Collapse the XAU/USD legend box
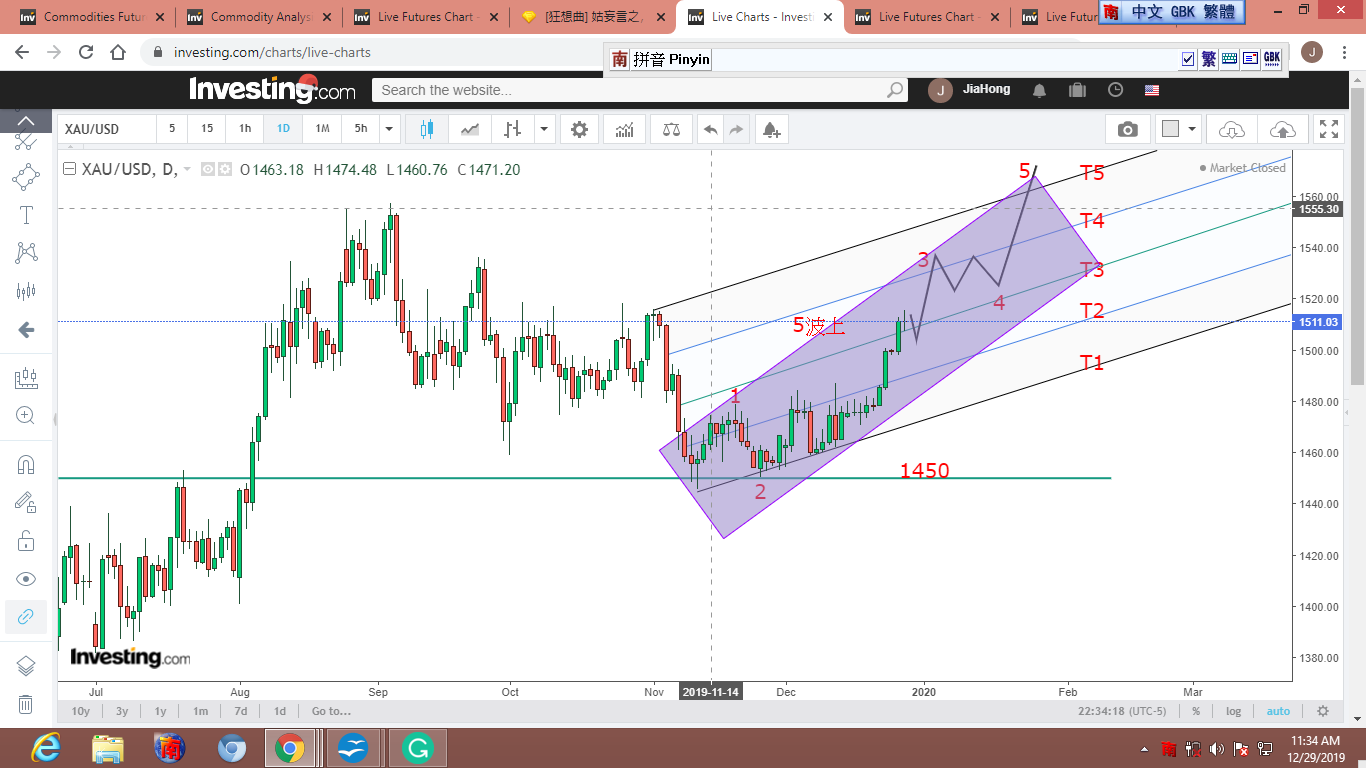The height and width of the screenshot is (768, 1366). pos(69,170)
